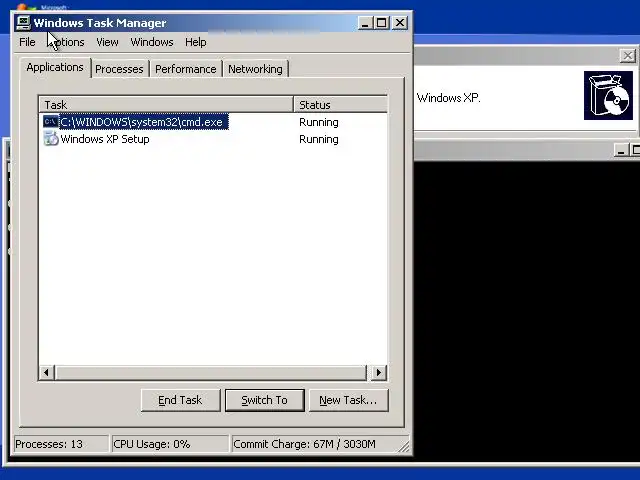Select the Windows XP Setup task row
This screenshot has width=640, height=480.
(213, 139)
